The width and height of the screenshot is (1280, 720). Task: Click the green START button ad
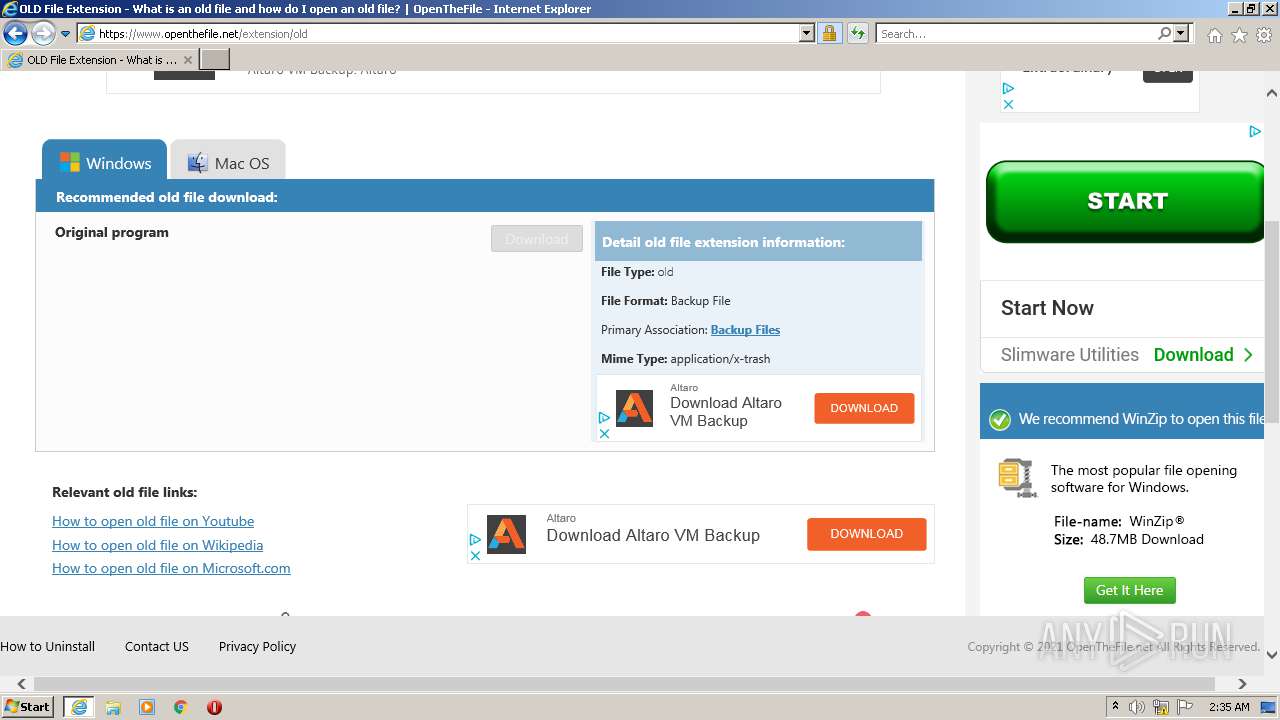(x=1125, y=201)
